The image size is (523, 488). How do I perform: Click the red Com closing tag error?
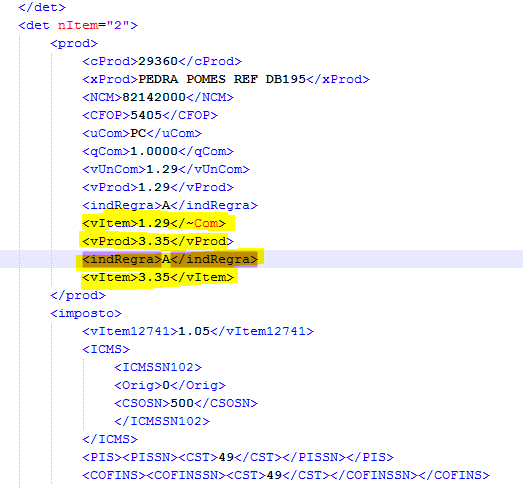tap(206, 223)
